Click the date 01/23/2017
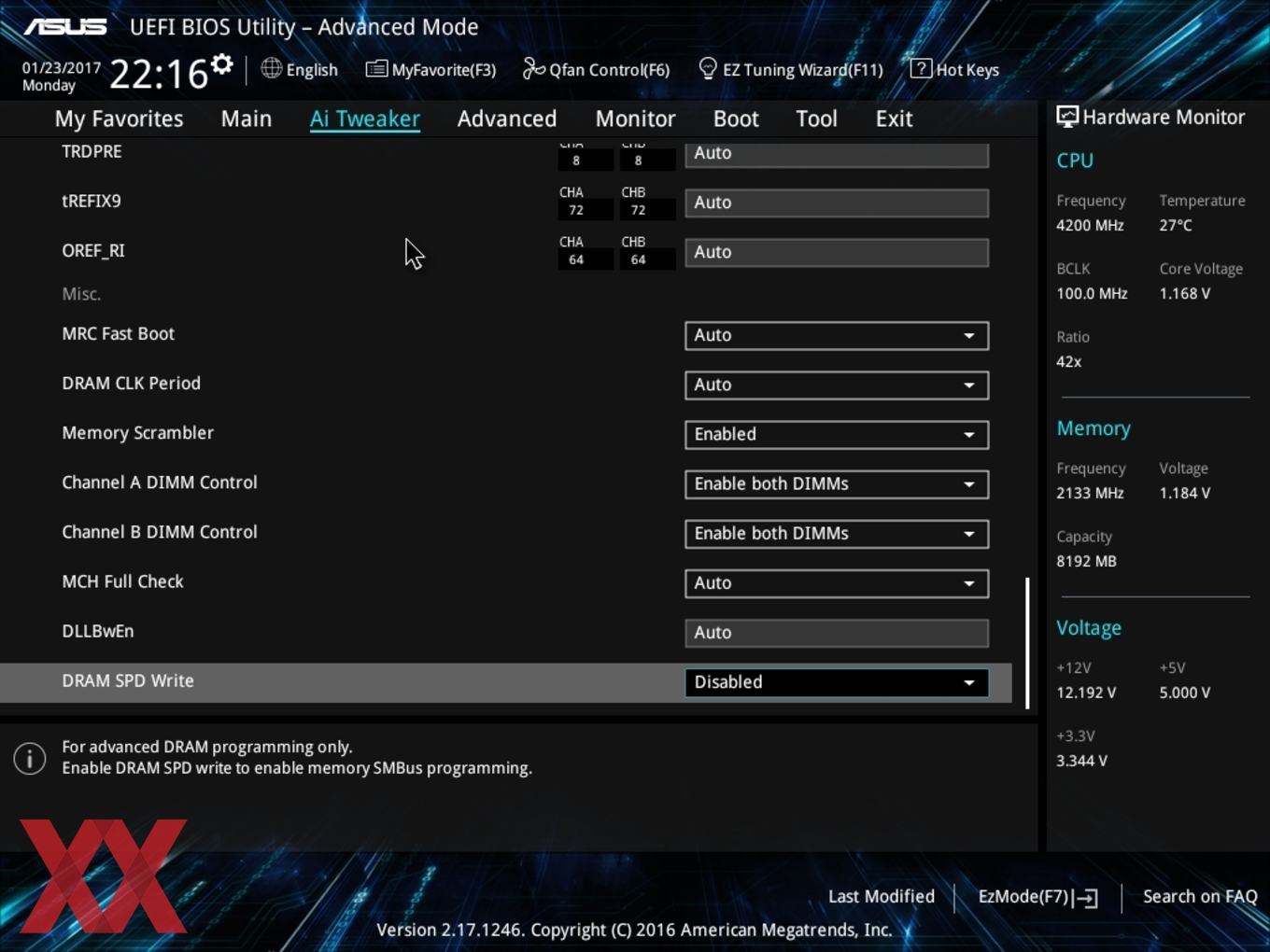The width and height of the screenshot is (1270, 952). click(62, 68)
